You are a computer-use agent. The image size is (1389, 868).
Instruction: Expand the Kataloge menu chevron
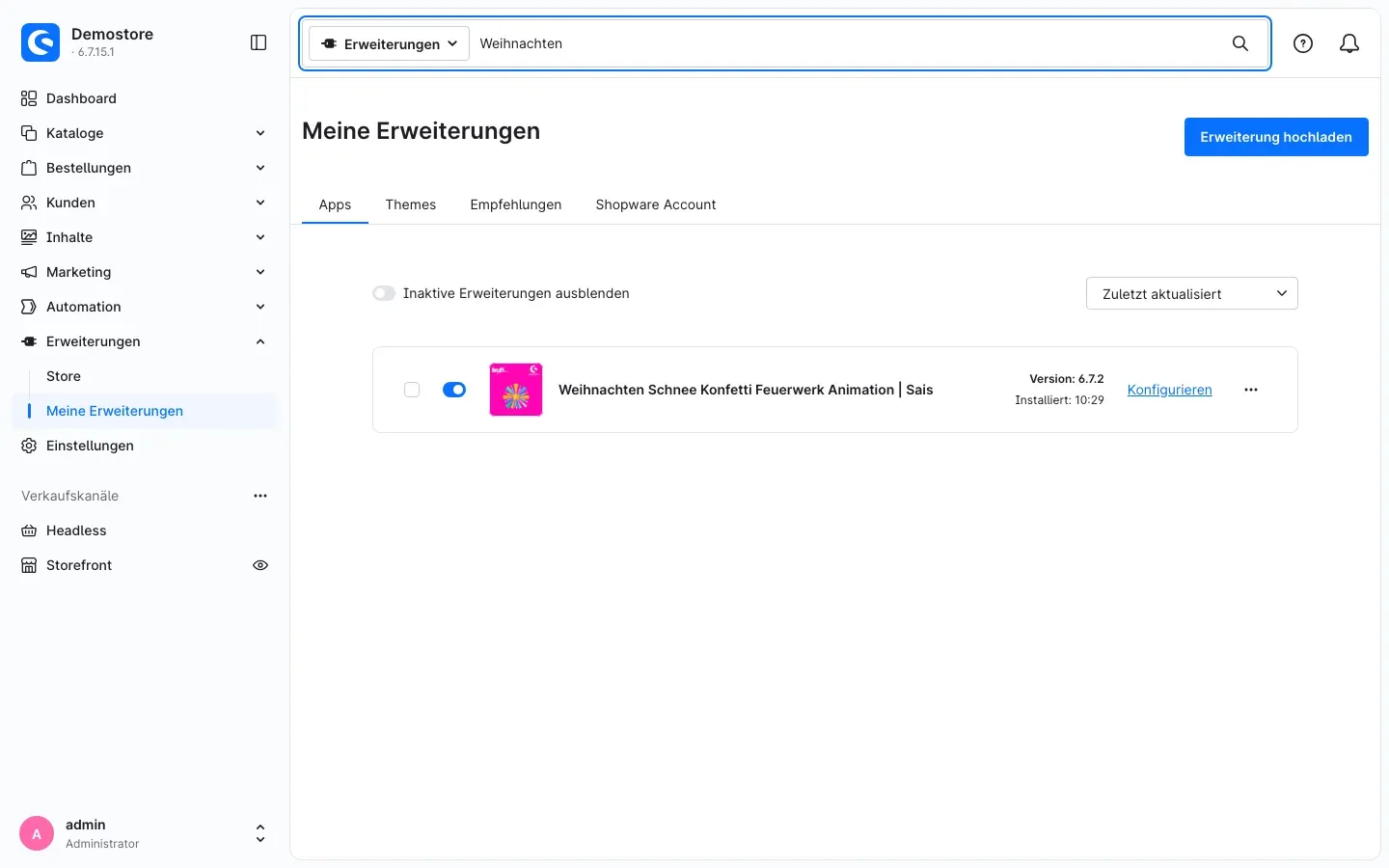point(260,133)
